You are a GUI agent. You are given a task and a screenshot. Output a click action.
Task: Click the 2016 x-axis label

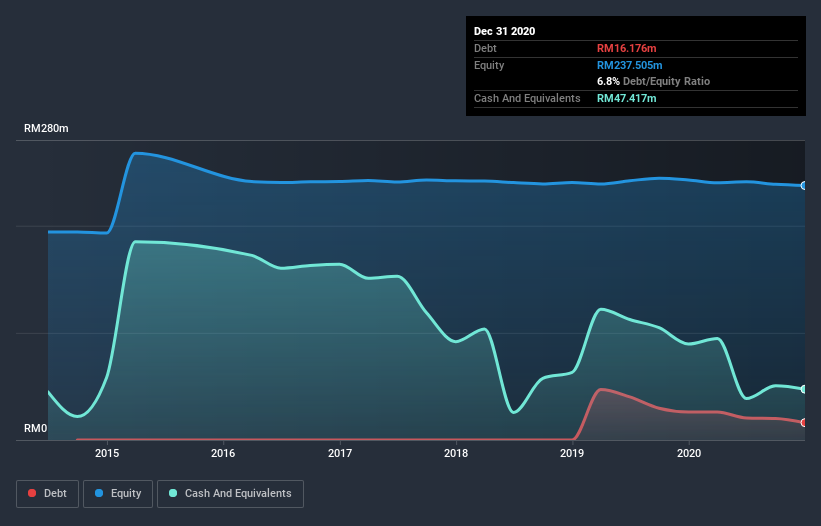pos(223,453)
